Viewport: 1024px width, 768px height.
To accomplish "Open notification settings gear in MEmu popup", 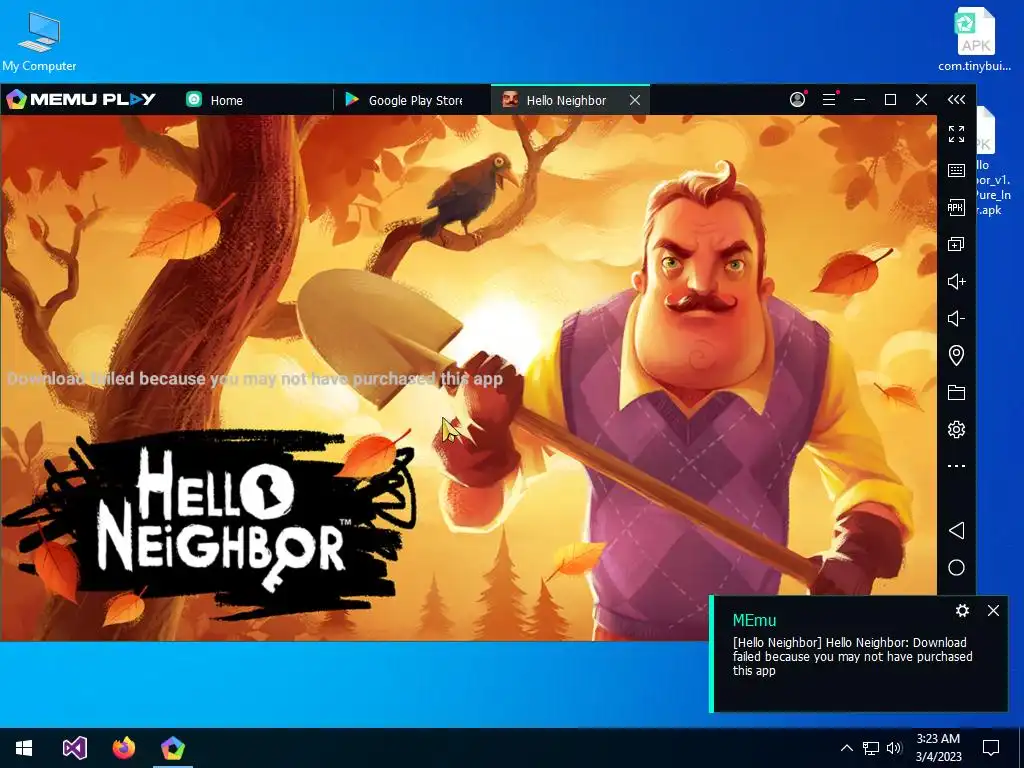I will coord(962,611).
